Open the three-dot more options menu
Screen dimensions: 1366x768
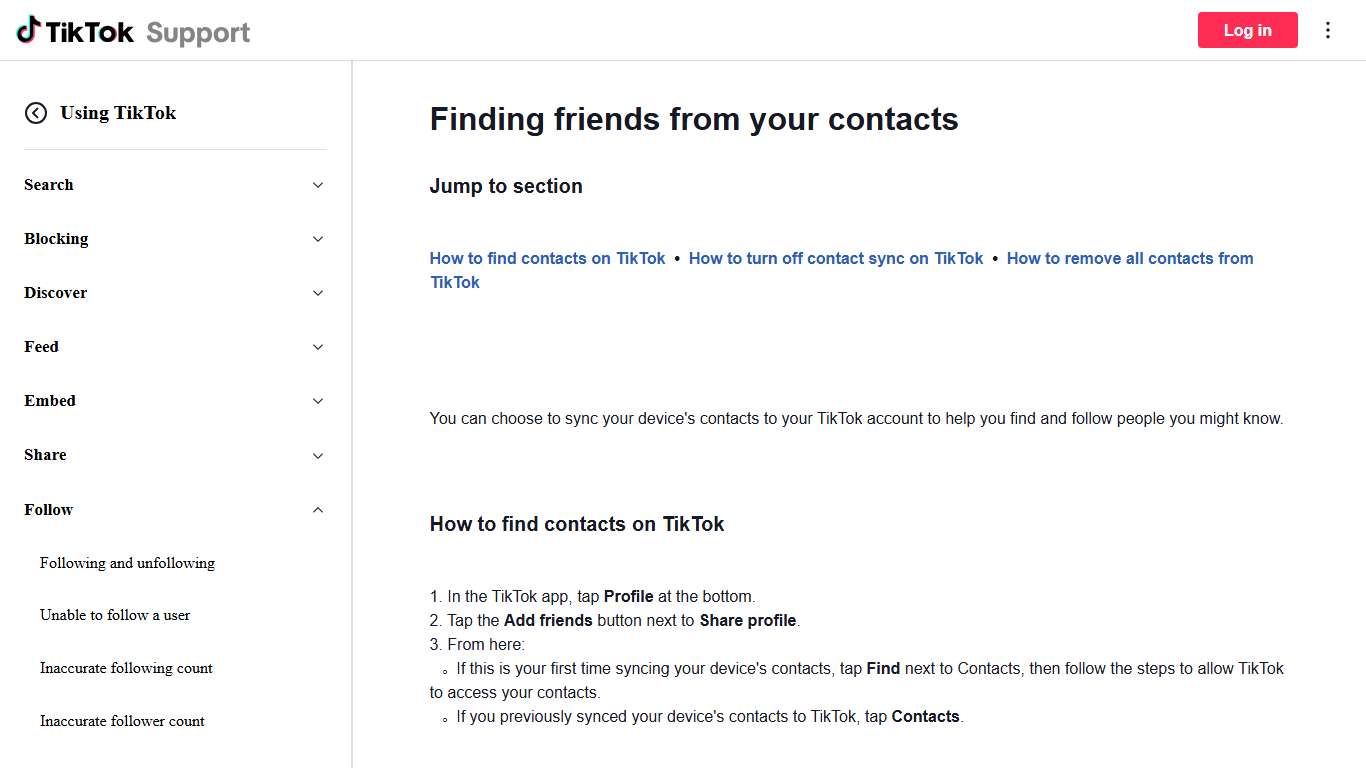[1328, 30]
